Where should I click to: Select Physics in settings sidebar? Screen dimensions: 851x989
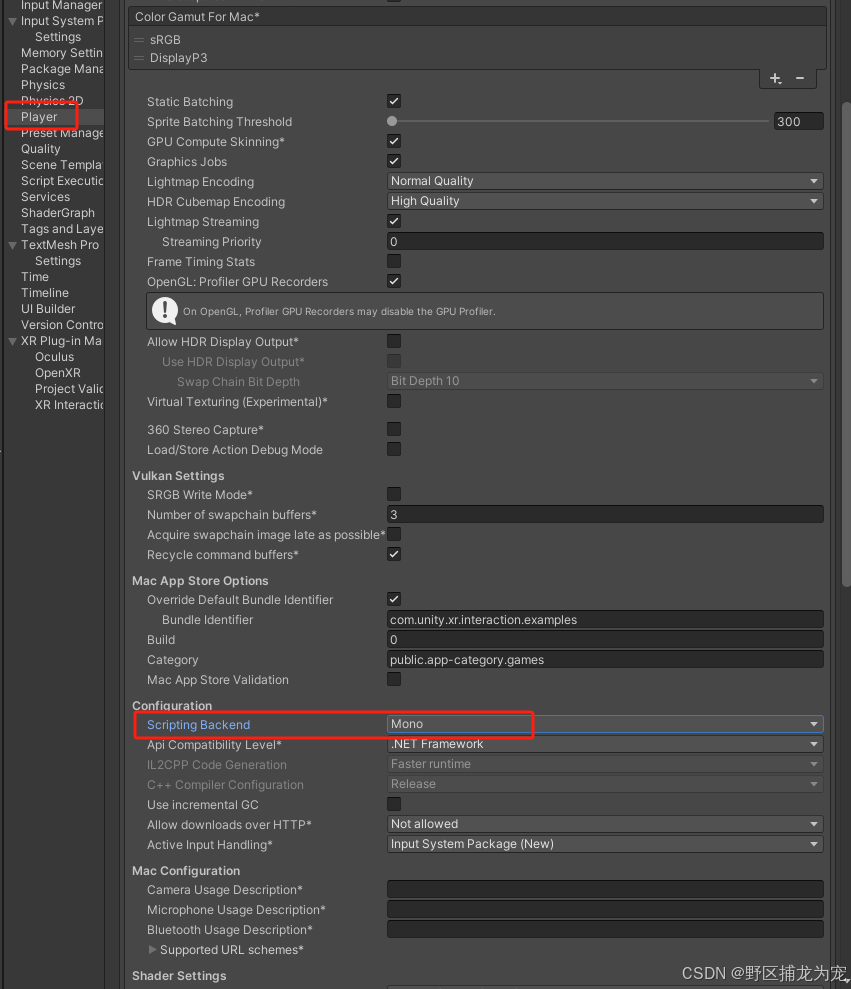43,85
